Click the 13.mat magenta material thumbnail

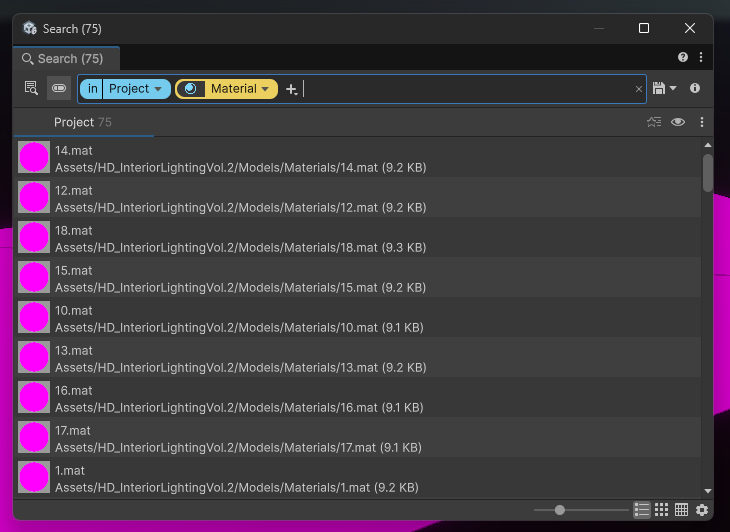click(x=34, y=357)
